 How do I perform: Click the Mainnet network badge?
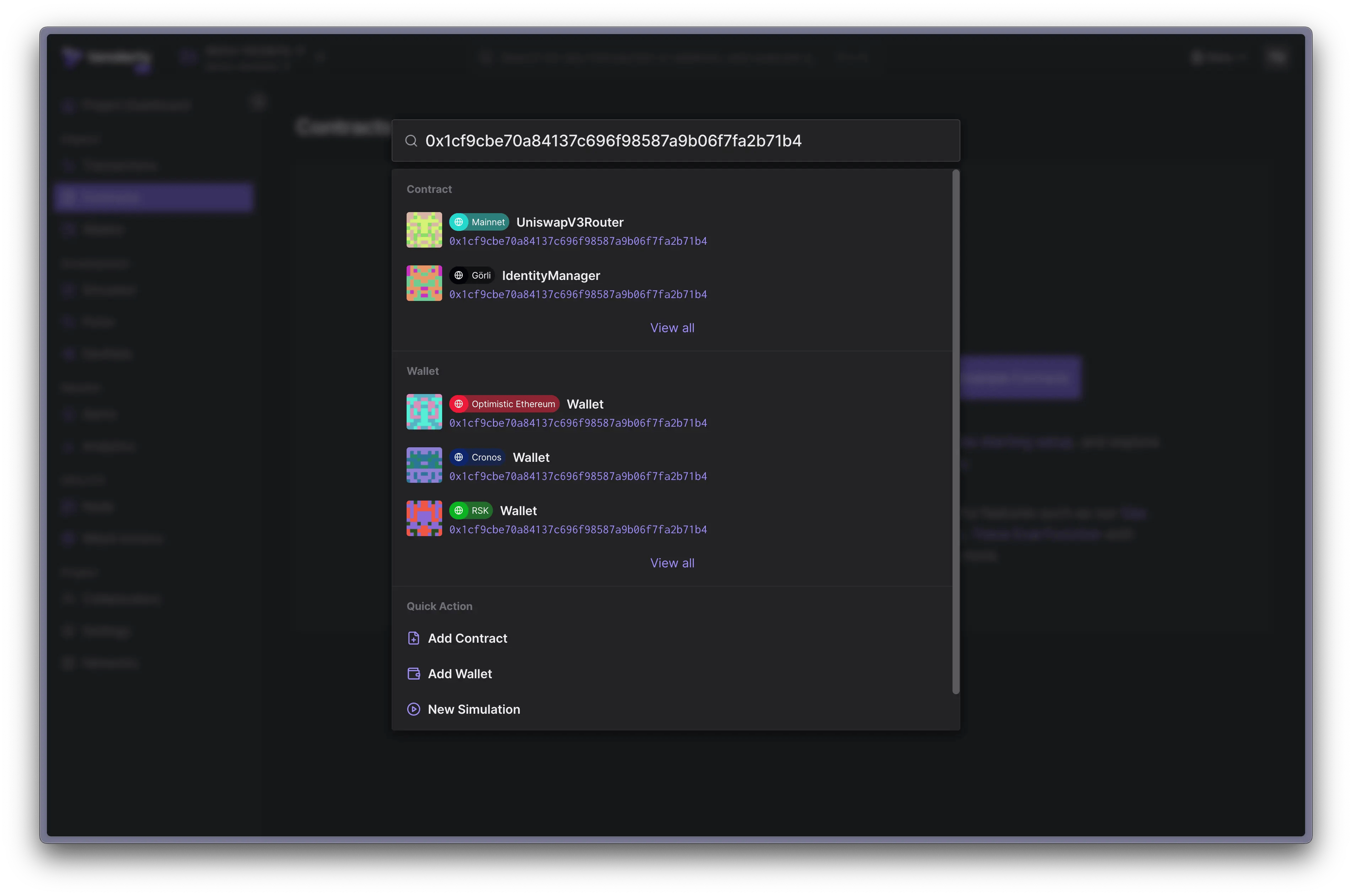click(x=478, y=222)
